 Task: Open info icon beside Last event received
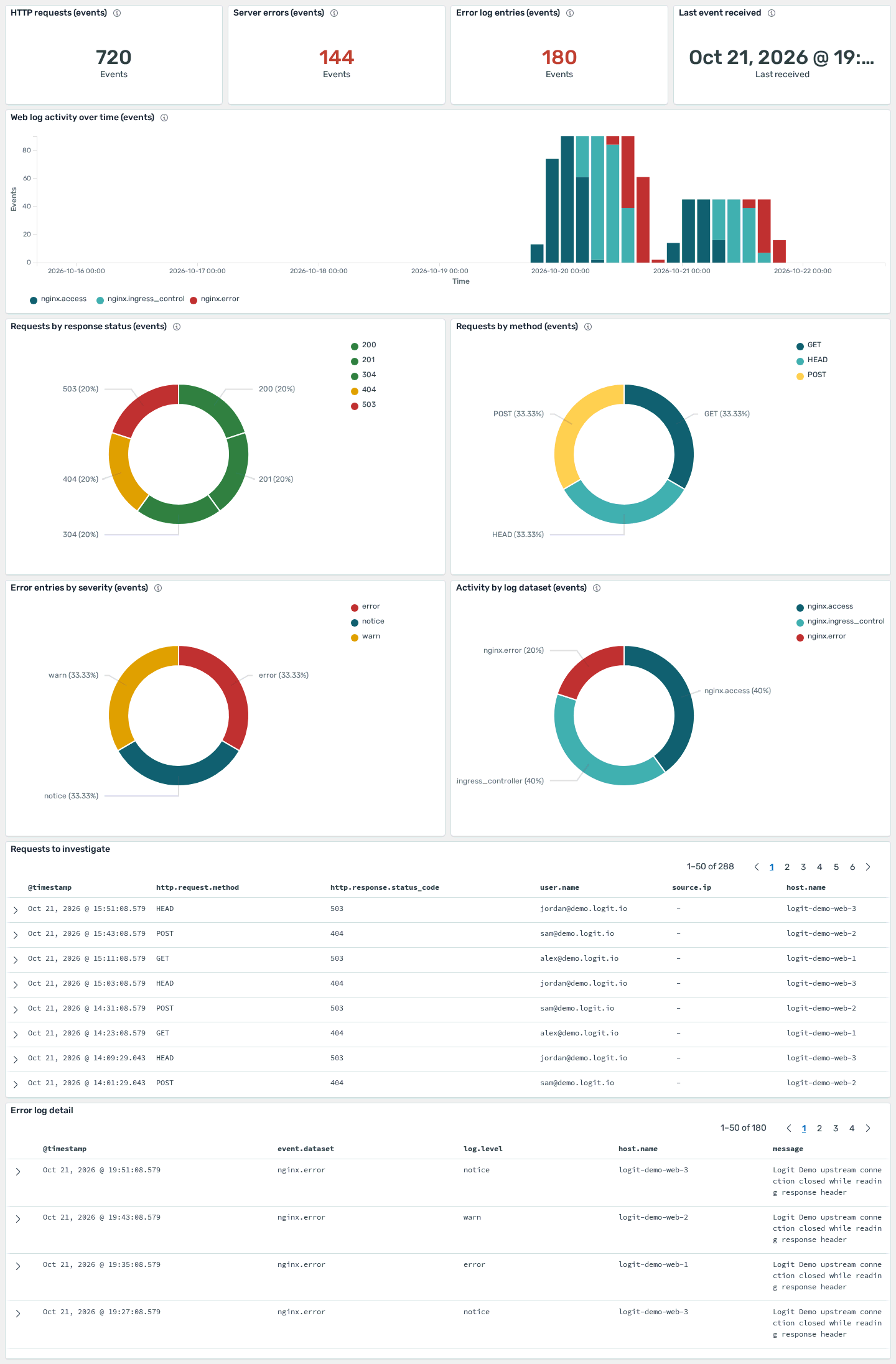tap(772, 13)
